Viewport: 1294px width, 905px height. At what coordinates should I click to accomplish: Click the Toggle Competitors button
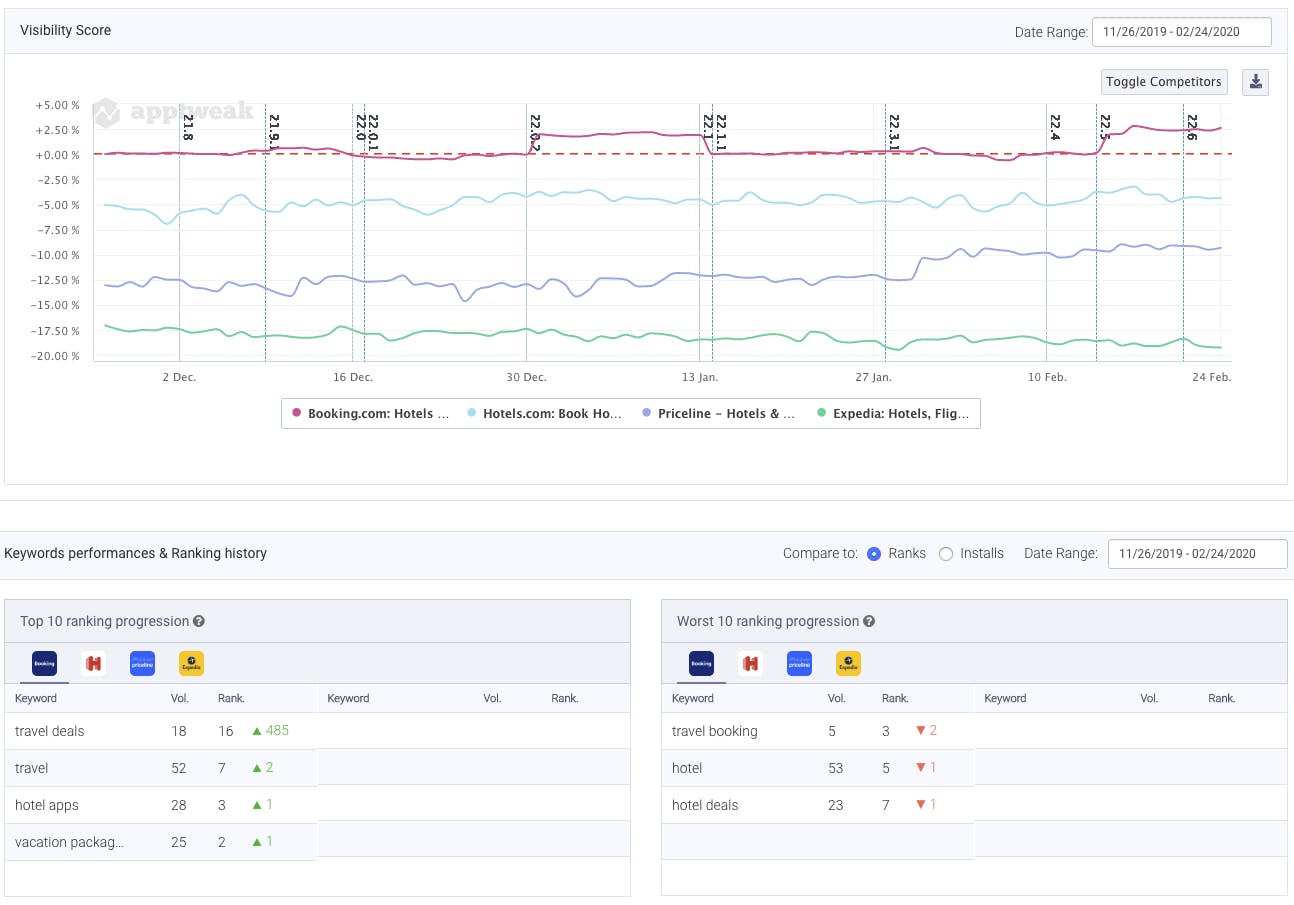click(x=1164, y=82)
